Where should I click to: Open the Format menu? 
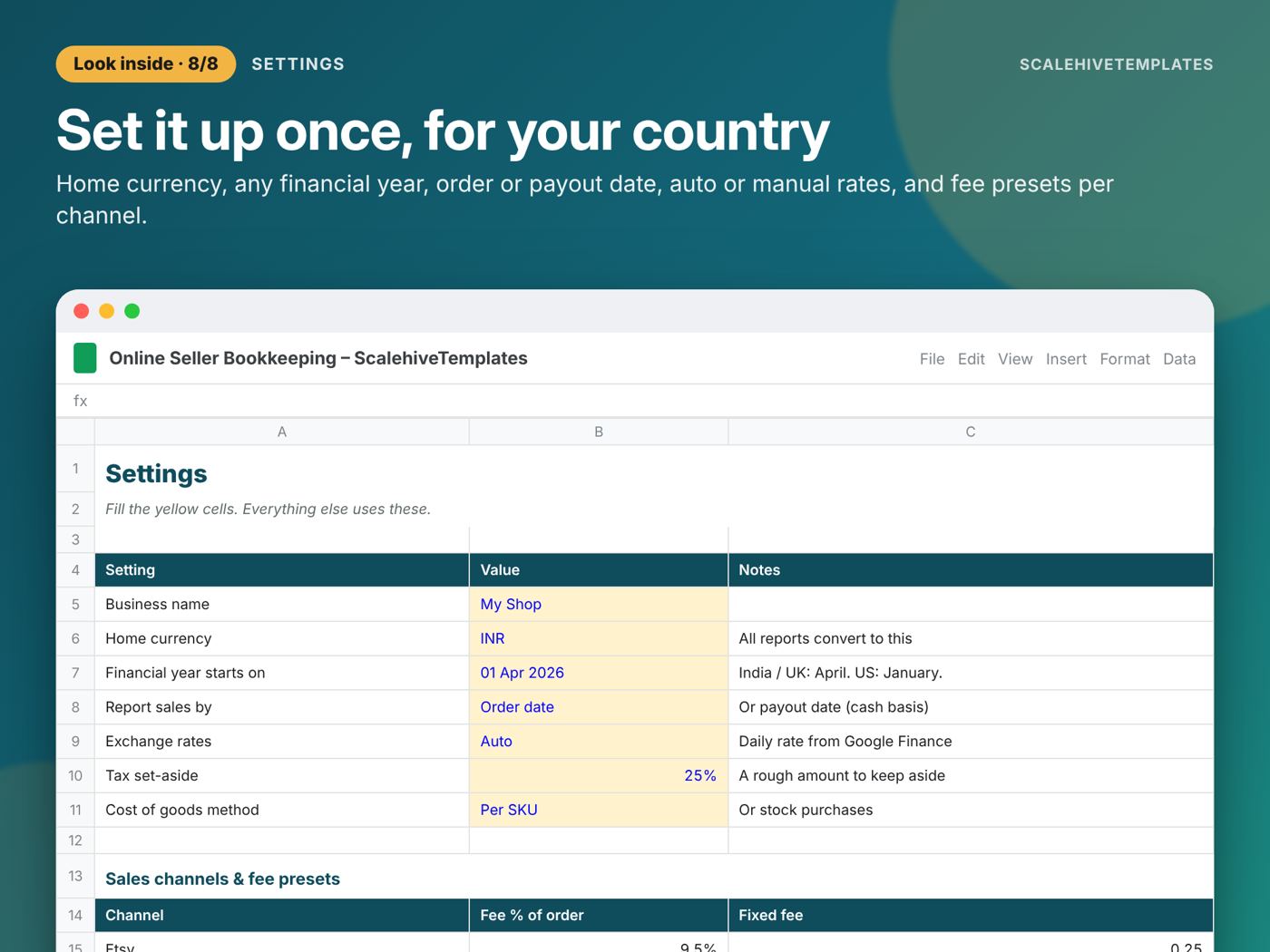tap(1125, 359)
